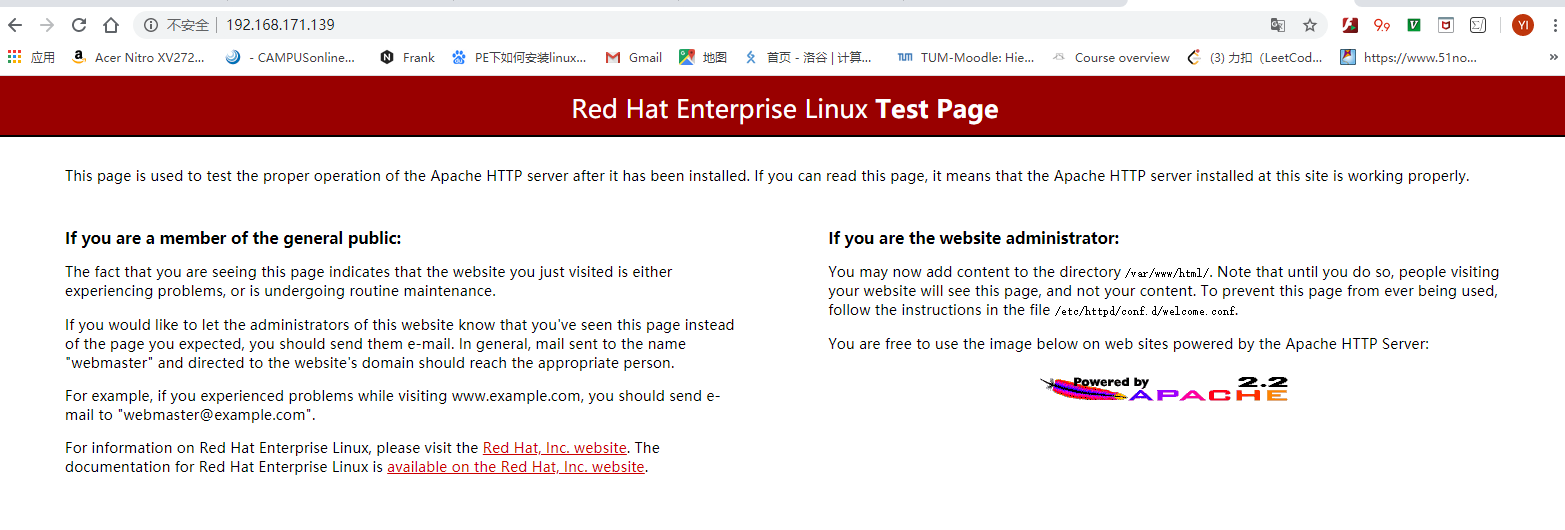Click 'If you are the website administrator:' heading
The width and height of the screenshot is (1565, 530).
pyautogui.click(x=974, y=238)
